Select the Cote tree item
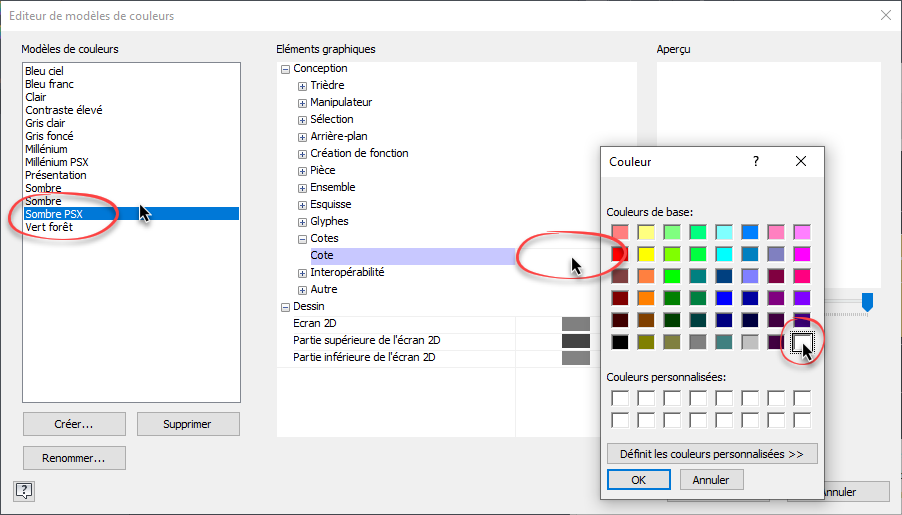This screenshot has height=515, width=902. click(x=322, y=256)
